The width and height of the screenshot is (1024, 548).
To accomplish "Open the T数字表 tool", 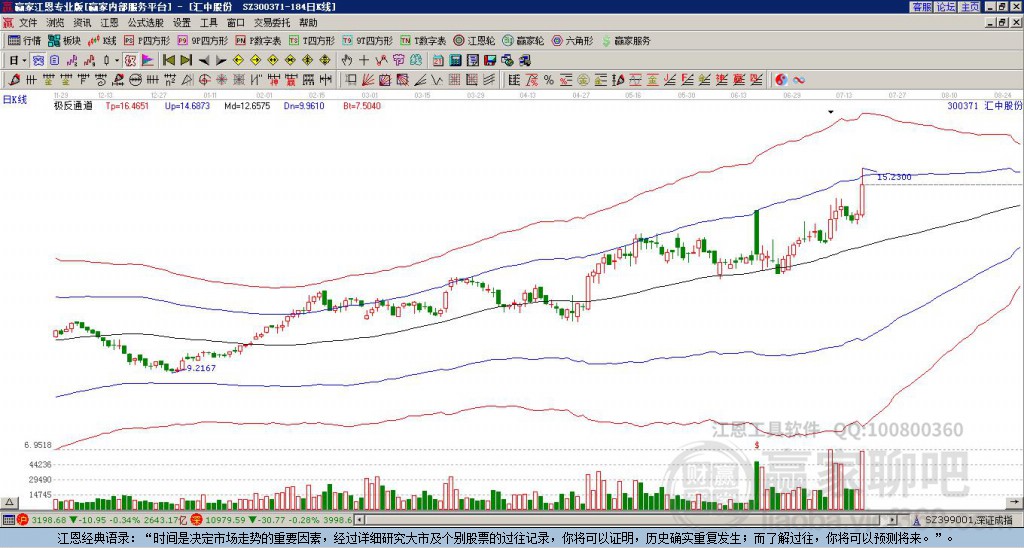I will [423, 40].
